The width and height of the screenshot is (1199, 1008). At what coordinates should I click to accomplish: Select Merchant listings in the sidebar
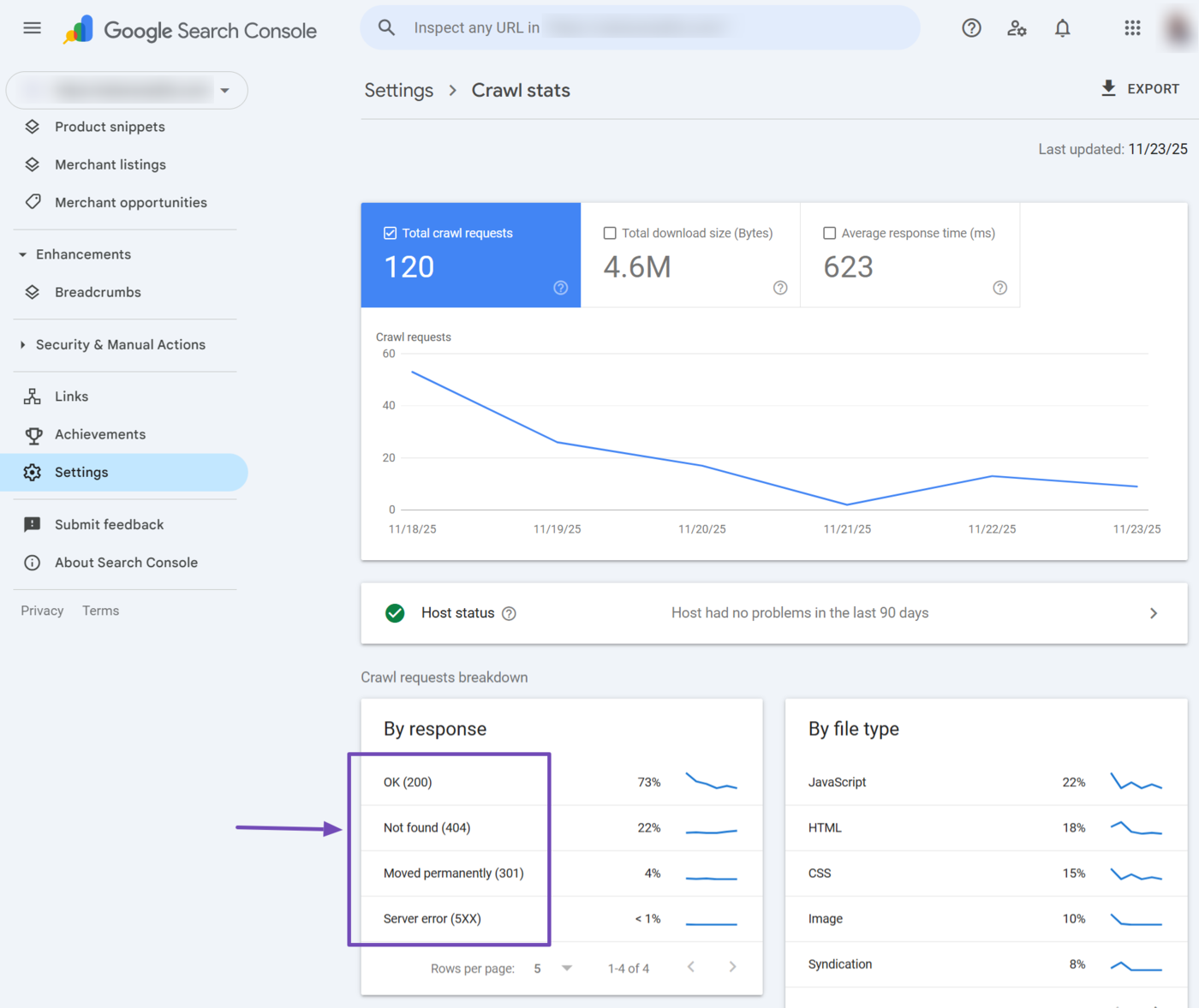(110, 164)
